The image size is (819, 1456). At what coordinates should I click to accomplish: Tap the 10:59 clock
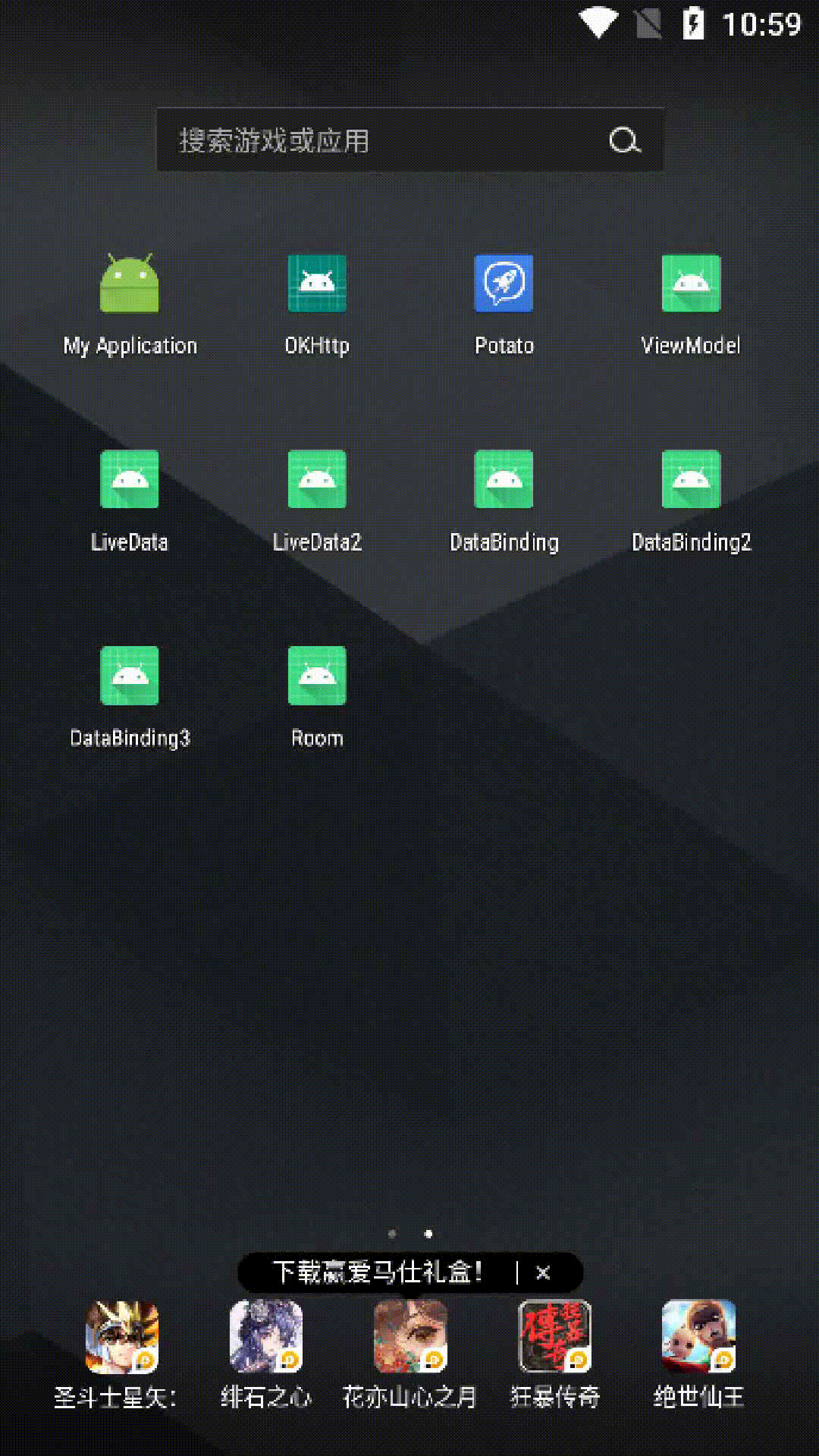[x=761, y=24]
